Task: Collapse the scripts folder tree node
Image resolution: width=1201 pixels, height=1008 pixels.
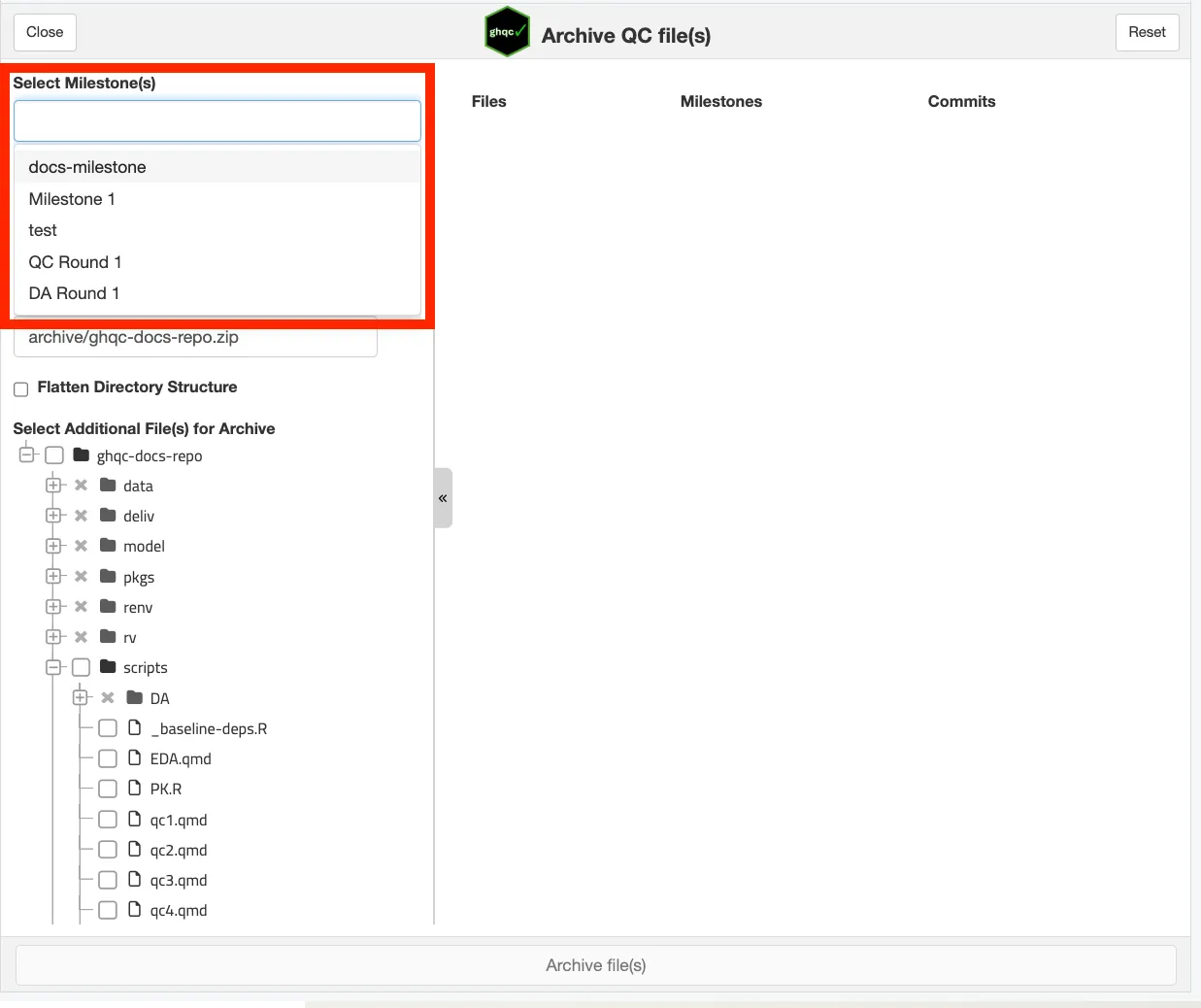Action: coord(54,667)
